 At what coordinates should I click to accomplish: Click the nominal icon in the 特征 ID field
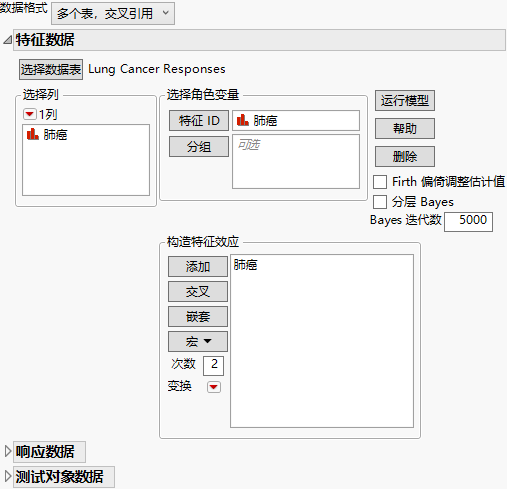click(243, 120)
